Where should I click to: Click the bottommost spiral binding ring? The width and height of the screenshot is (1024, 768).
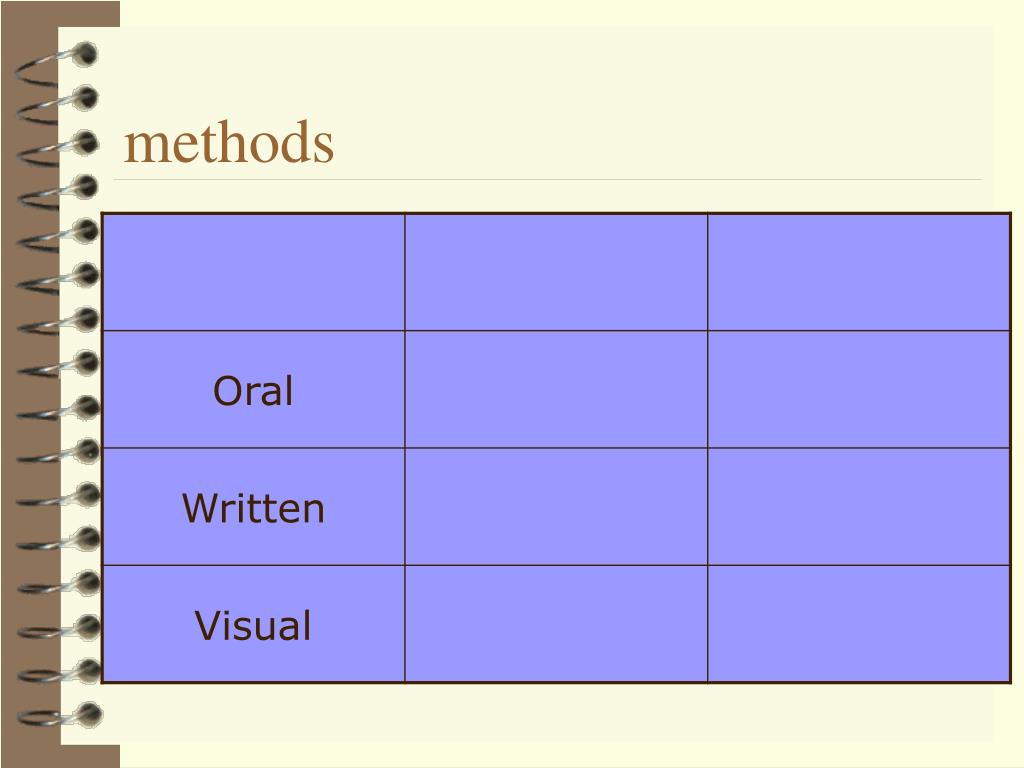pos(60,716)
